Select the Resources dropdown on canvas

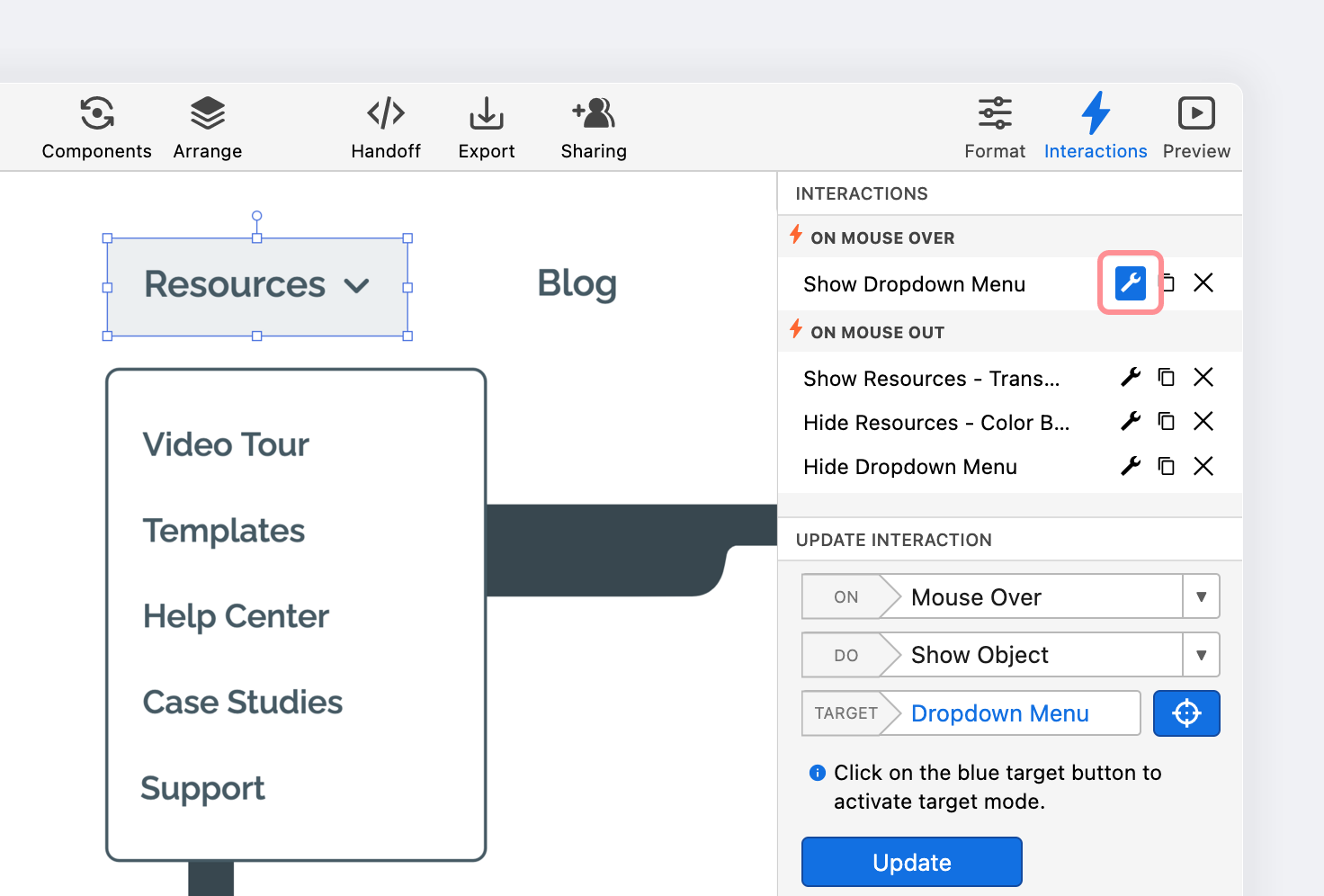257,286
